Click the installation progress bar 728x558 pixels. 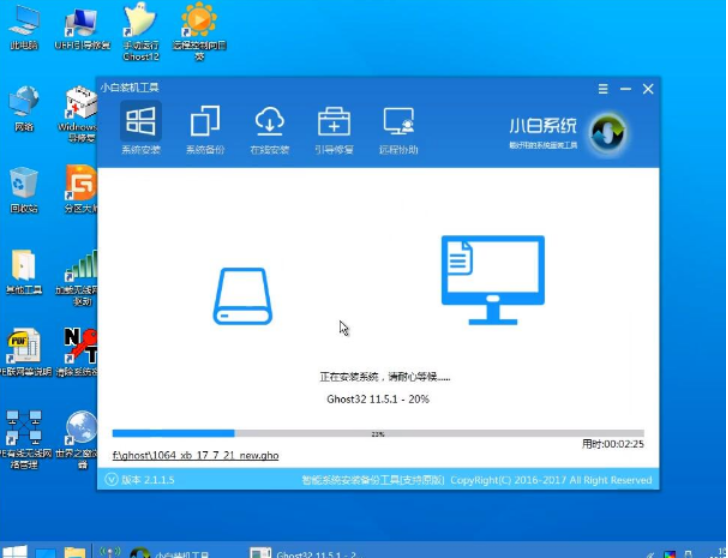click(x=378, y=434)
